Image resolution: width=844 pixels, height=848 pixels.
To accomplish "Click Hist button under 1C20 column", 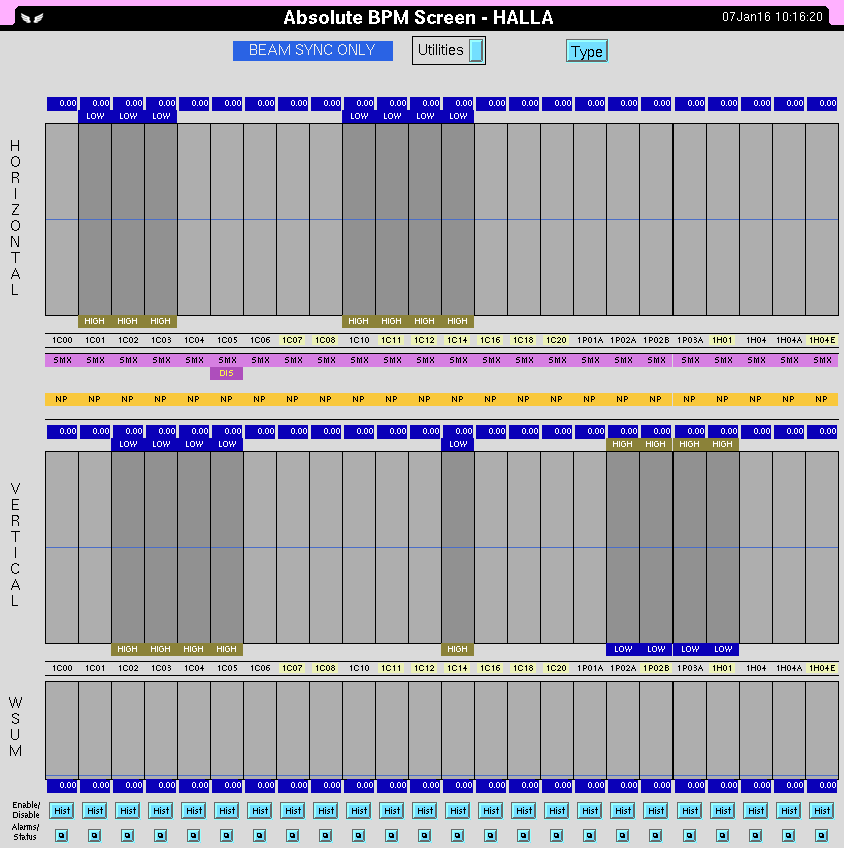I will [556, 810].
